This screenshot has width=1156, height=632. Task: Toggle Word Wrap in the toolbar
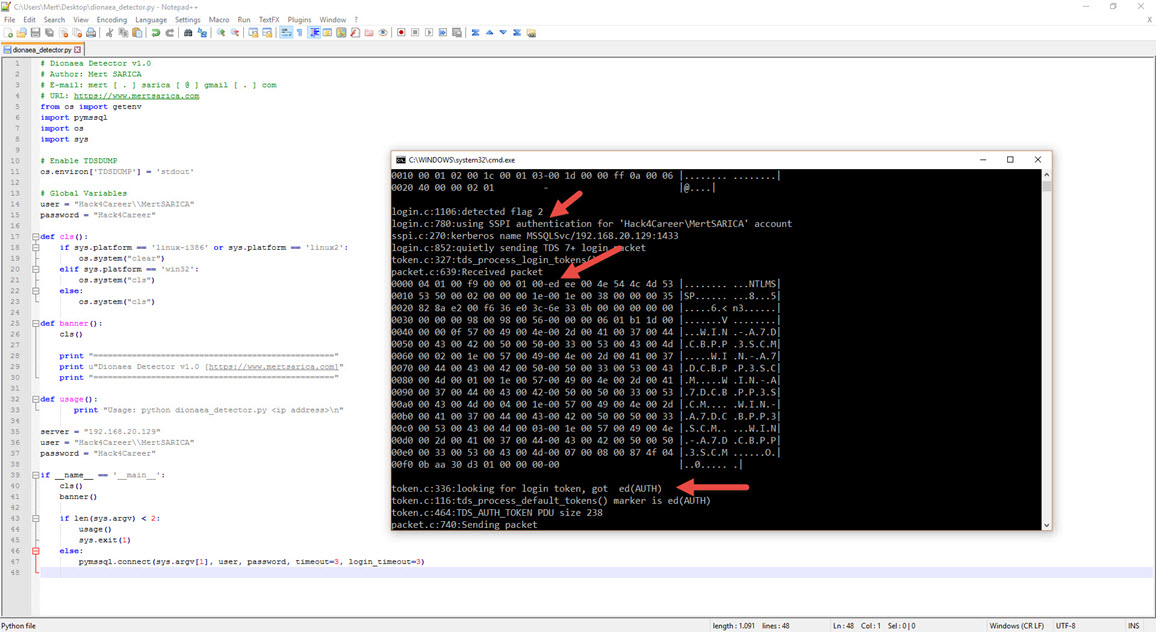[x=286, y=33]
